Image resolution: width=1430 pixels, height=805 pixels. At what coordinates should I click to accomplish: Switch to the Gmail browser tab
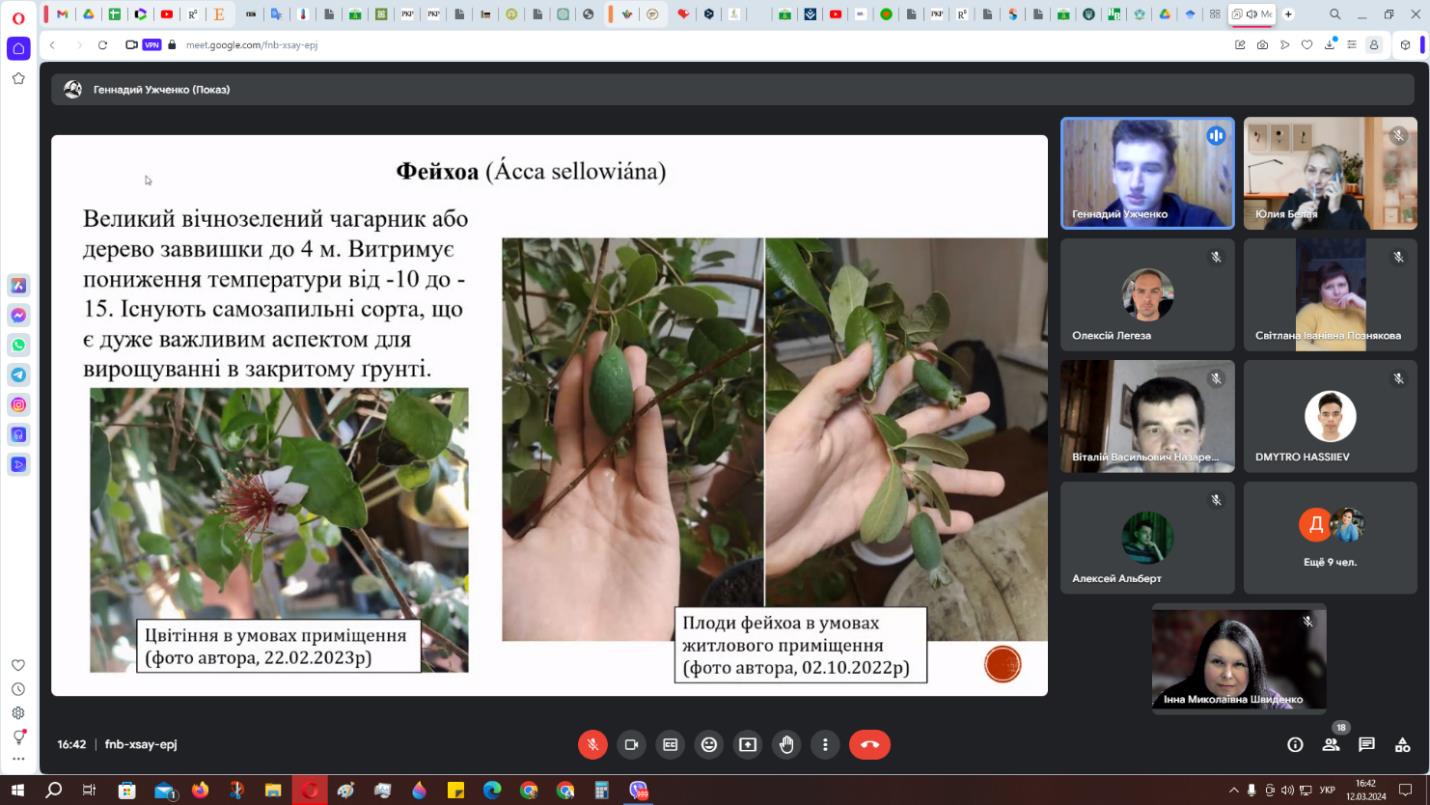[x=63, y=14]
